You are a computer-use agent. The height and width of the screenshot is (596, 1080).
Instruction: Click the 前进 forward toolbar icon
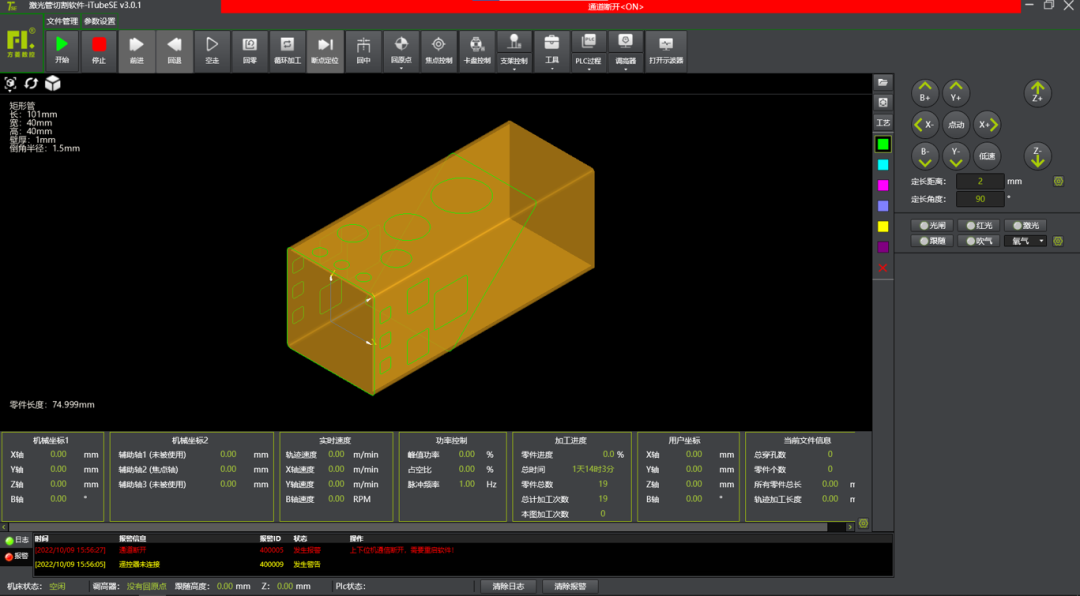(x=136, y=50)
